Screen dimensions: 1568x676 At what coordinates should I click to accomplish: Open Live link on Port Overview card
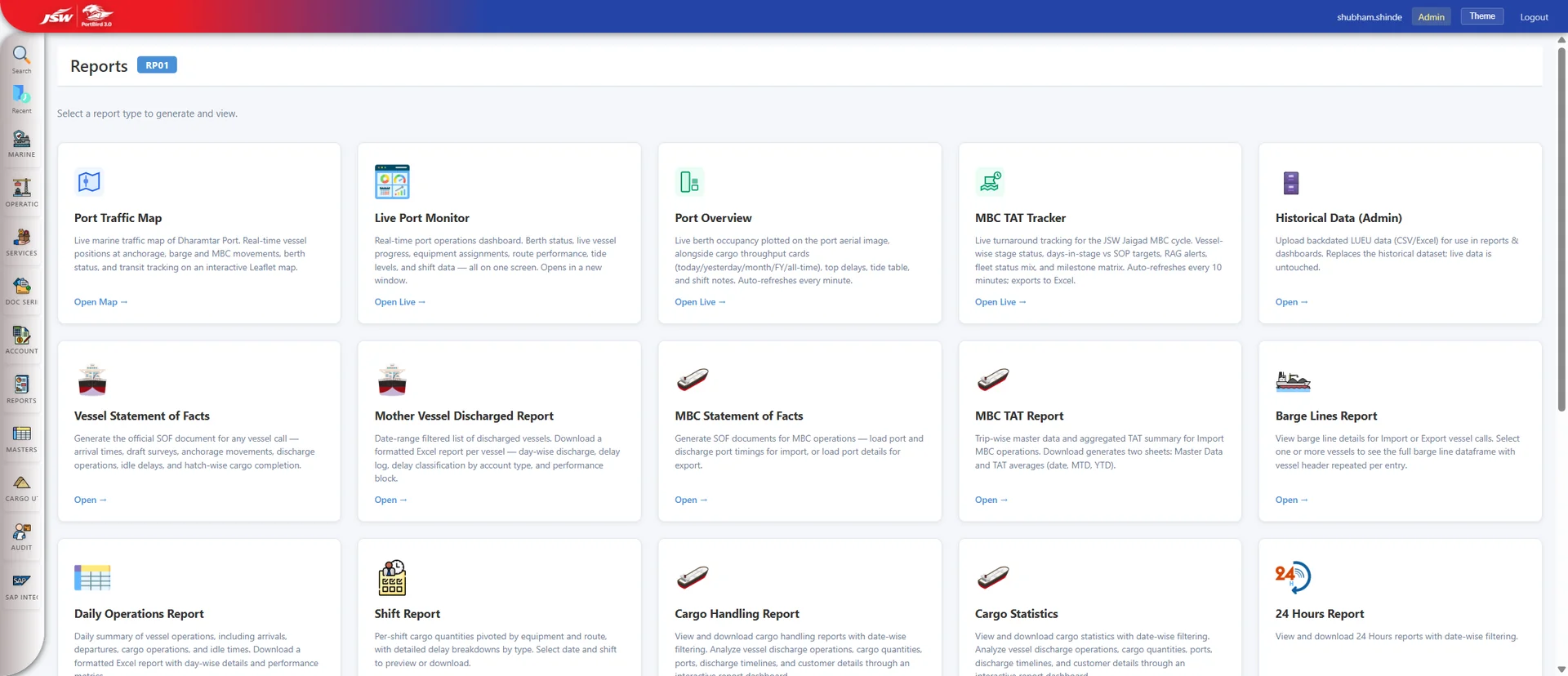click(700, 302)
